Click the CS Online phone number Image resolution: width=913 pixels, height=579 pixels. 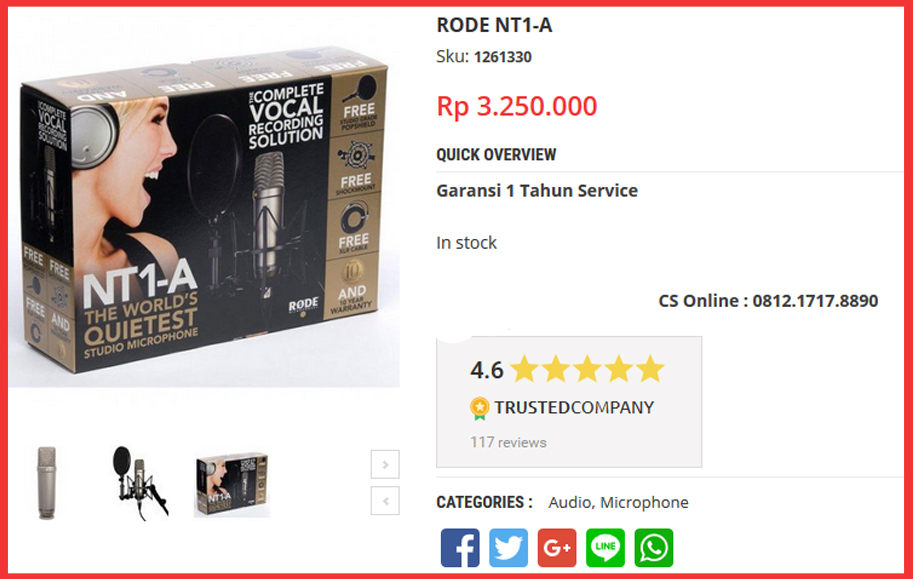click(x=815, y=301)
